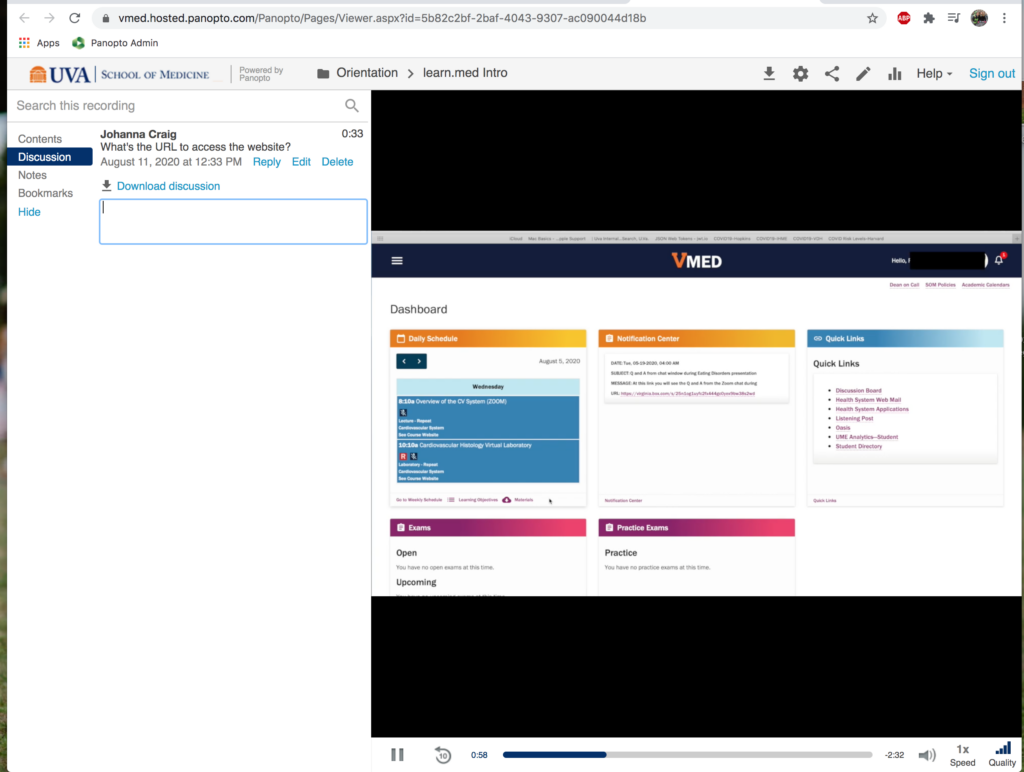1024x772 pixels.
Task: Open the Bookmarks tab
Action: [45, 193]
